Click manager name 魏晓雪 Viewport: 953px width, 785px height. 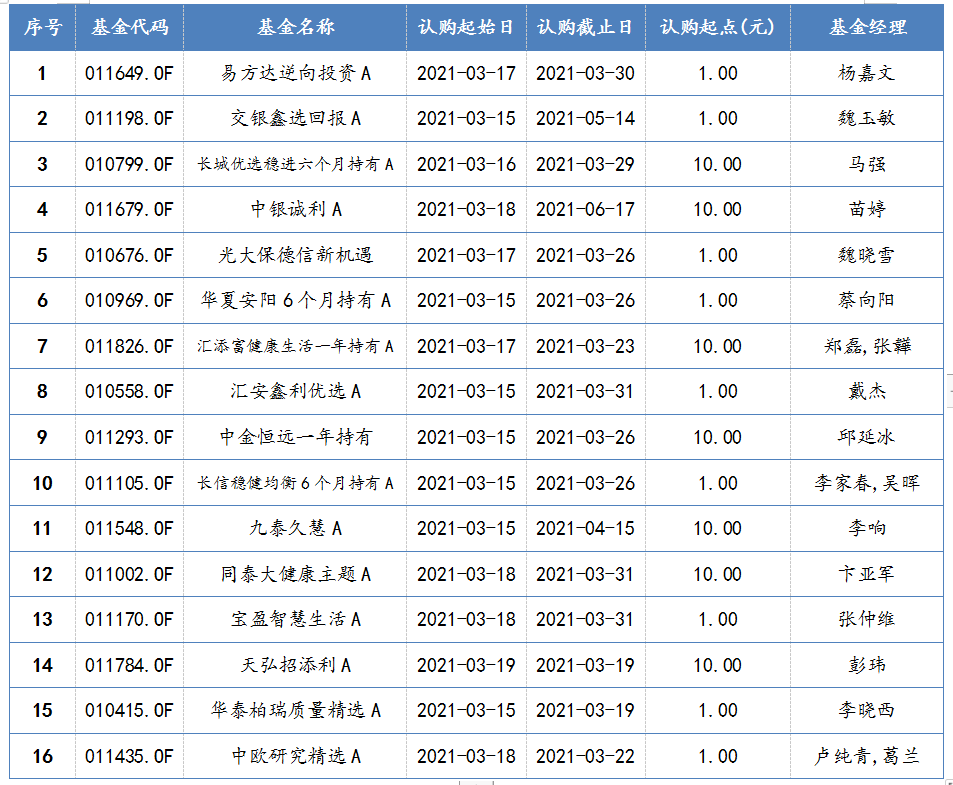[x=867, y=255]
